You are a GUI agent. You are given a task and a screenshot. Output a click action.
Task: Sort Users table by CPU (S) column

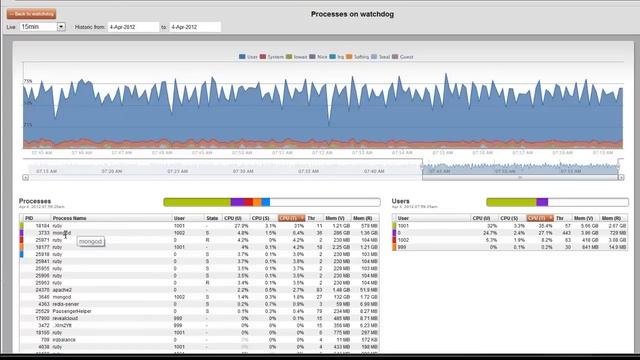click(x=512, y=218)
